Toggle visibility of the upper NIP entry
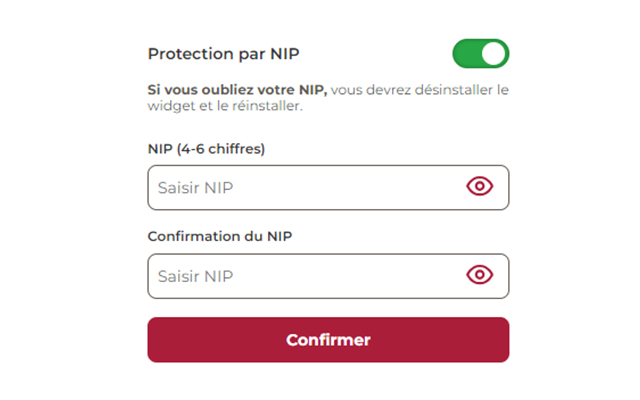The width and height of the screenshot is (640, 400). [480, 187]
